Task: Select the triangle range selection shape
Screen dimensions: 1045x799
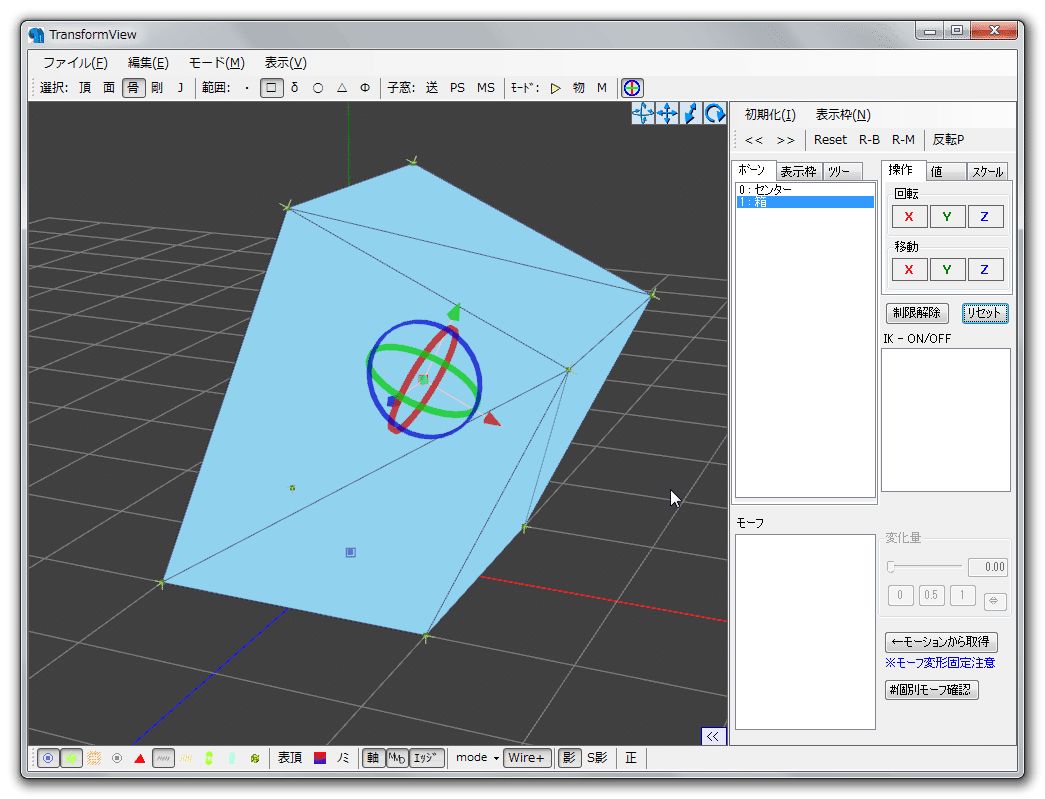Action: (342, 88)
